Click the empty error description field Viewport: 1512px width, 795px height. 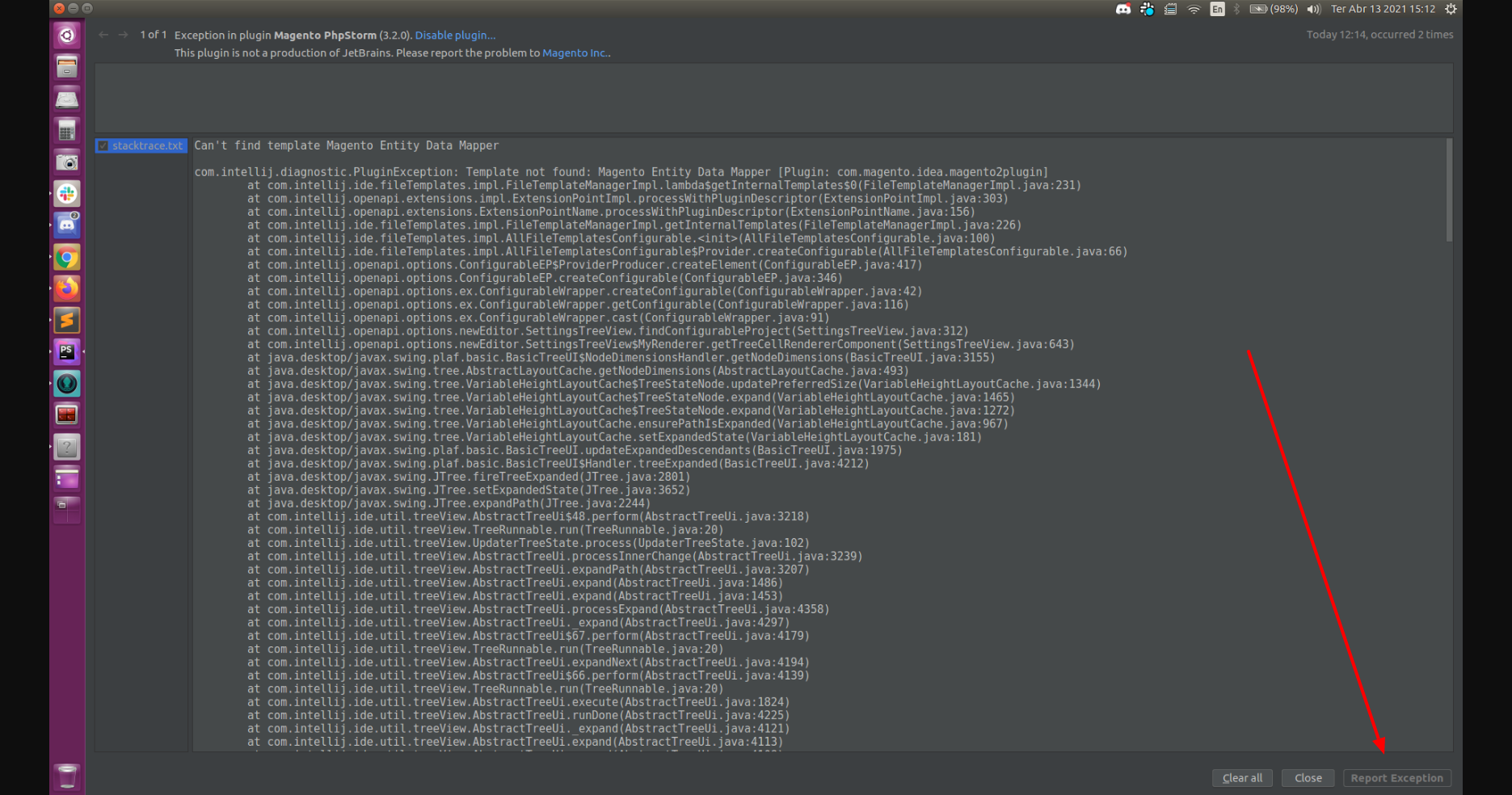click(x=773, y=98)
